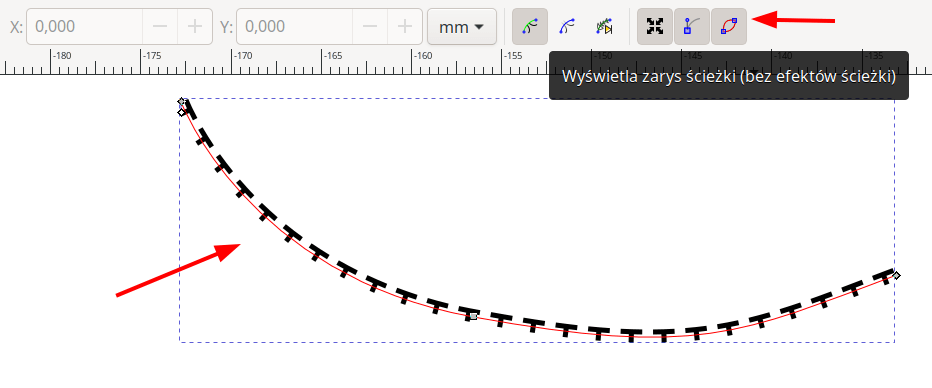Toggle the edit clipping path button
This screenshot has width=932, height=388.
[530, 26]
